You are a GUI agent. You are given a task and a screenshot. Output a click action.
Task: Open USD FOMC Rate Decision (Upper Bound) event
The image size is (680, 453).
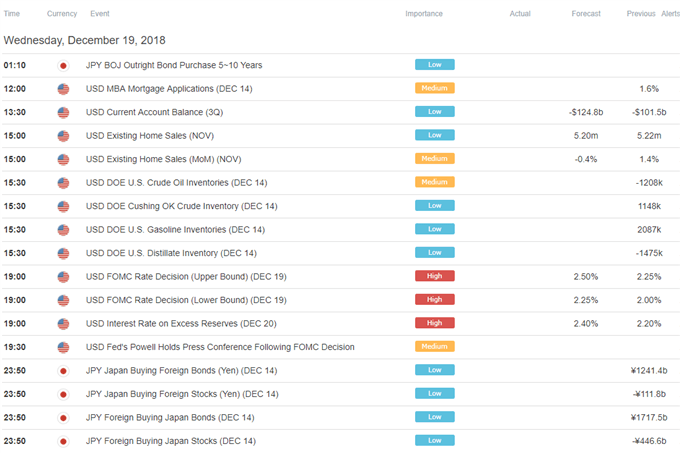(x=186, y=277)
